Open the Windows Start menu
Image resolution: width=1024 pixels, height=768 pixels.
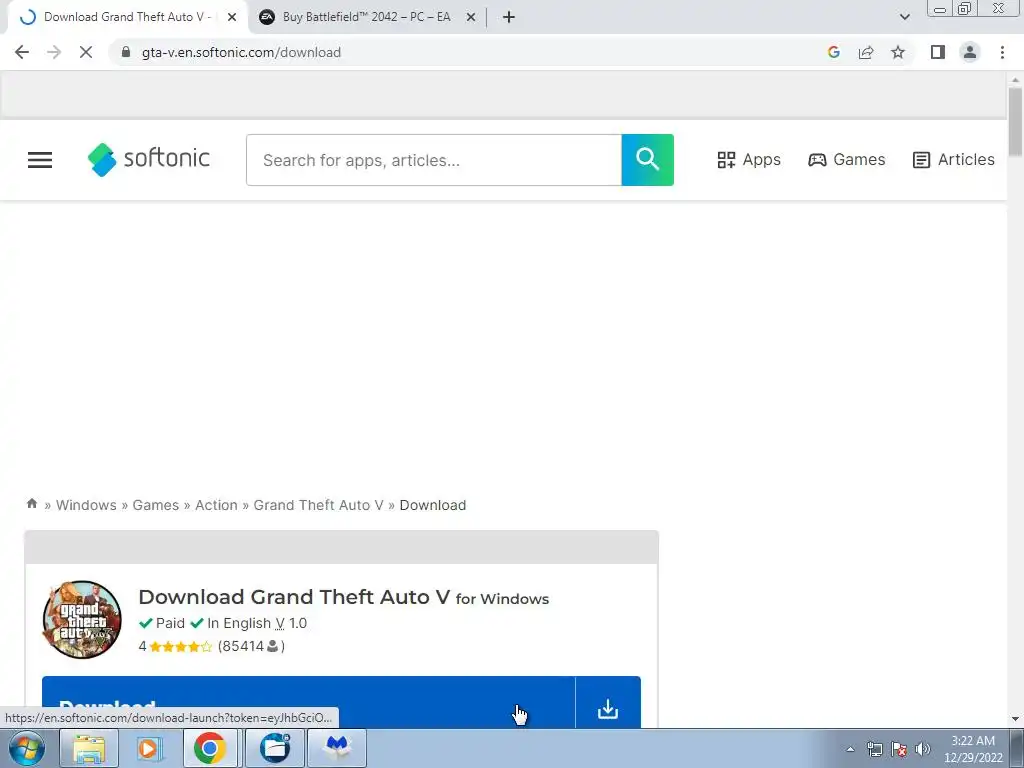tap(26, 748)
